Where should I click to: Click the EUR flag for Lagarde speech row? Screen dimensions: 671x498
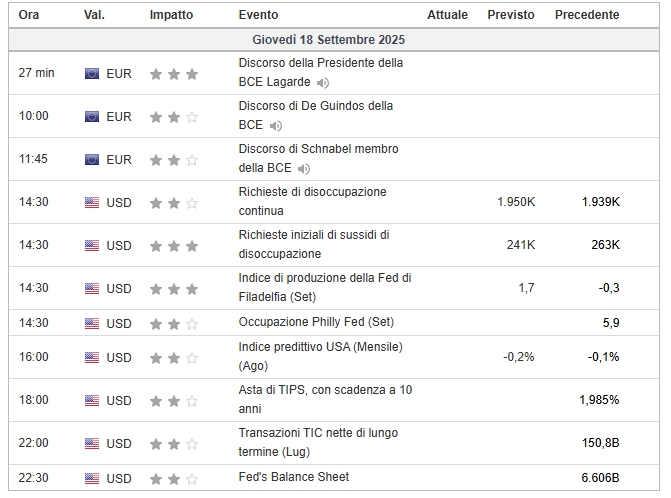(92, 73)
